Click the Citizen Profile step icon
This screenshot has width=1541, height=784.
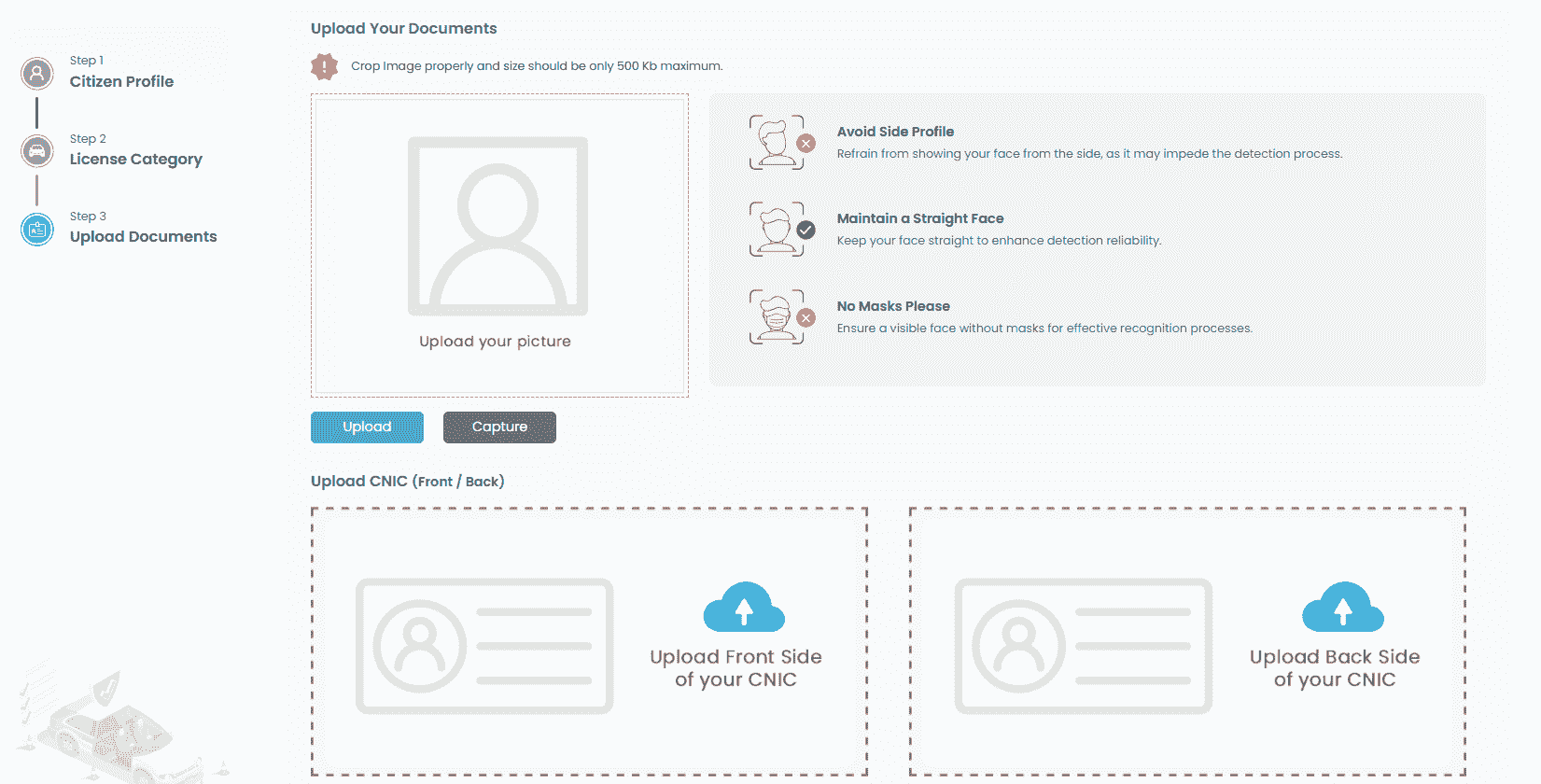[x=37, y=73]
